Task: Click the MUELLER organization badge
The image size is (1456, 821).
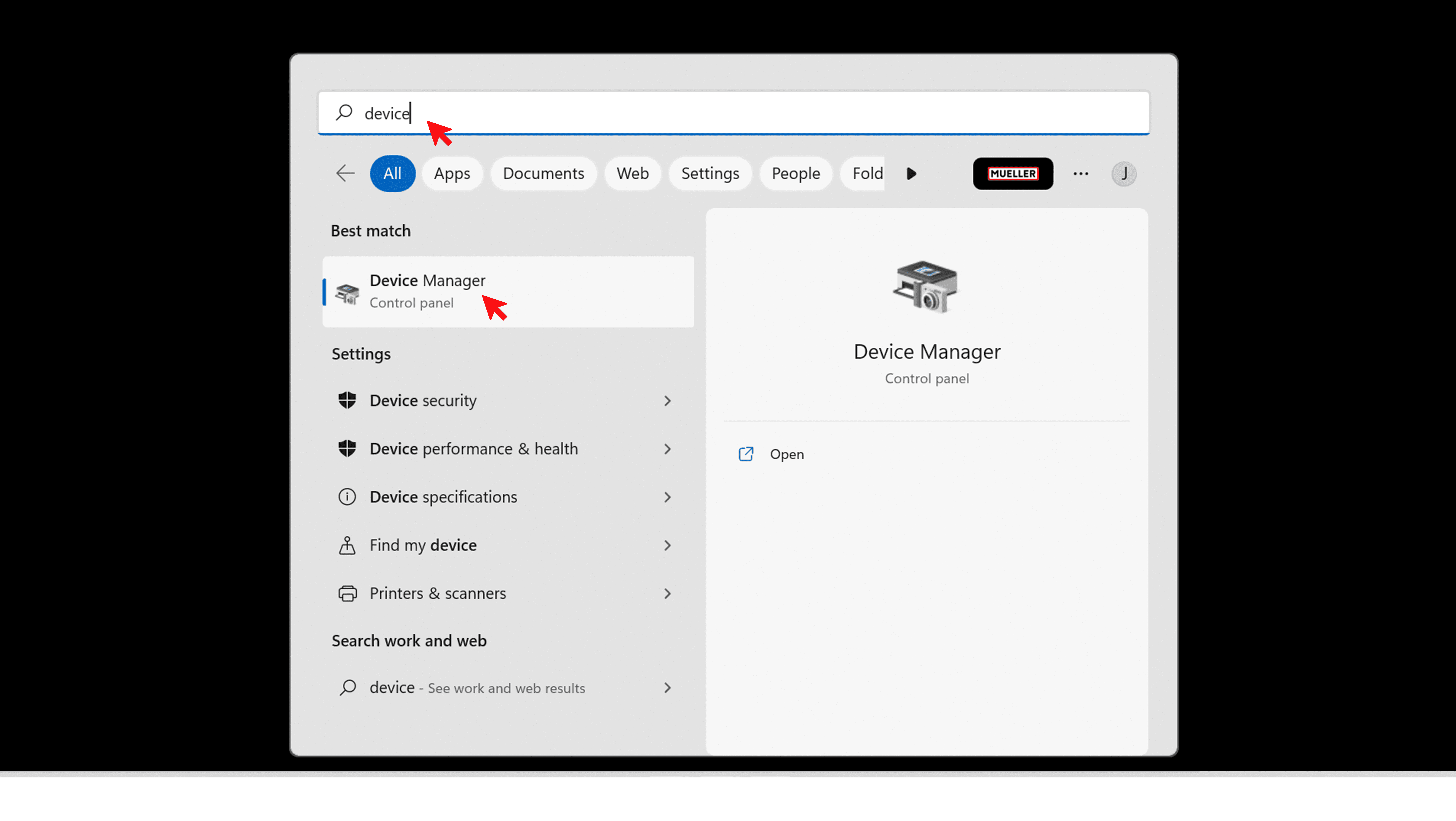Action: click(1013, 174)
